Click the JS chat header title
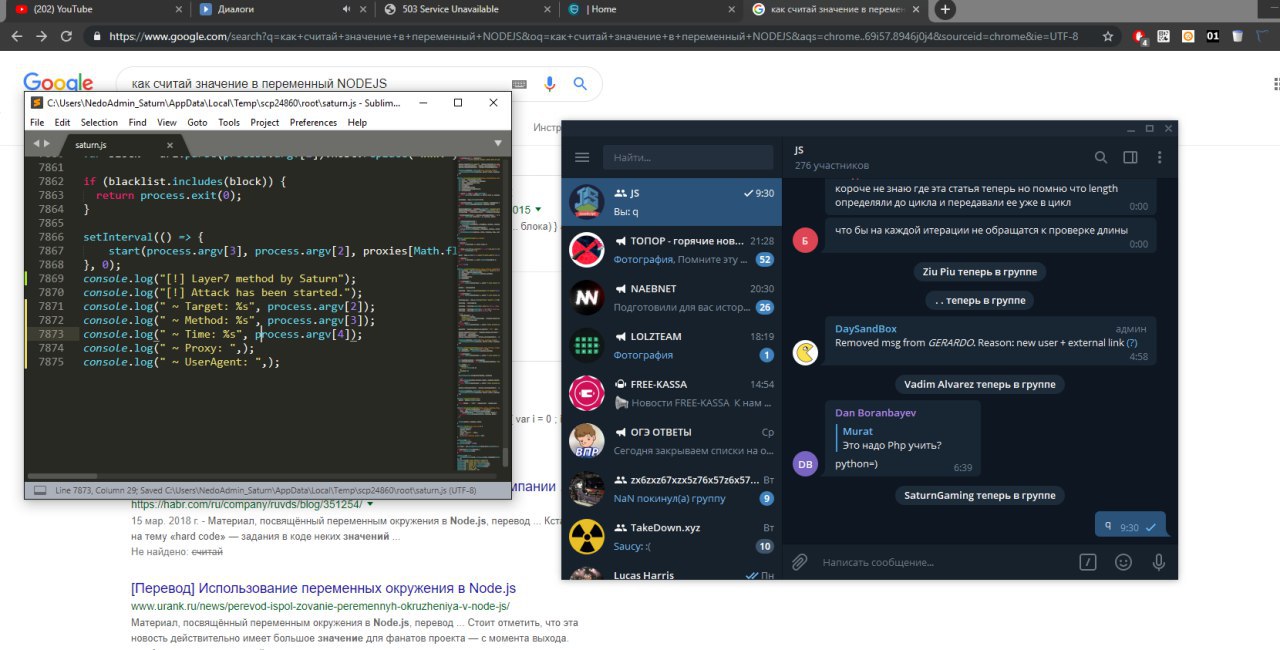 799,150
